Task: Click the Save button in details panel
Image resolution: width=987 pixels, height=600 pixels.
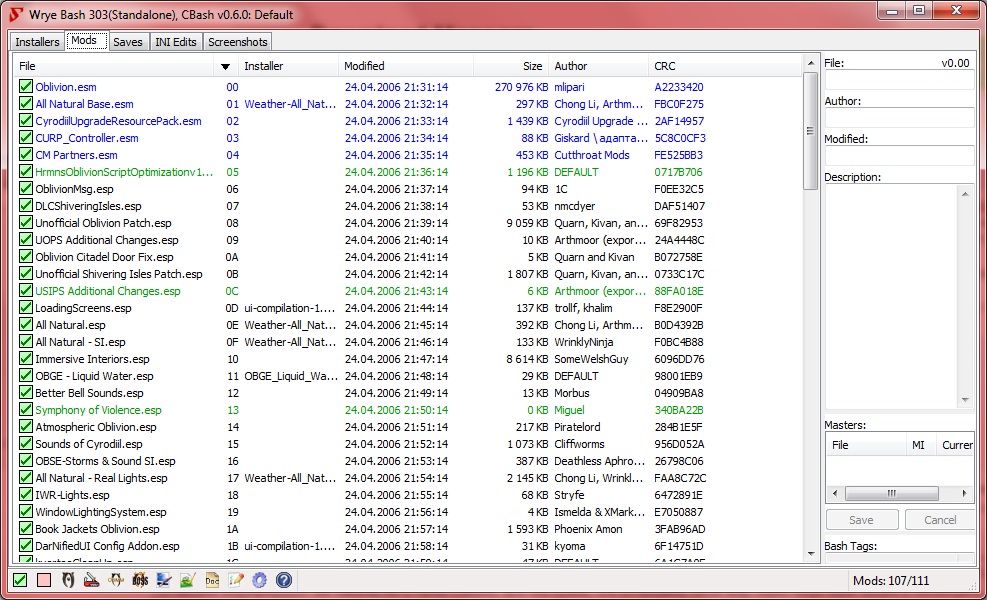Action: coord(861,519)
